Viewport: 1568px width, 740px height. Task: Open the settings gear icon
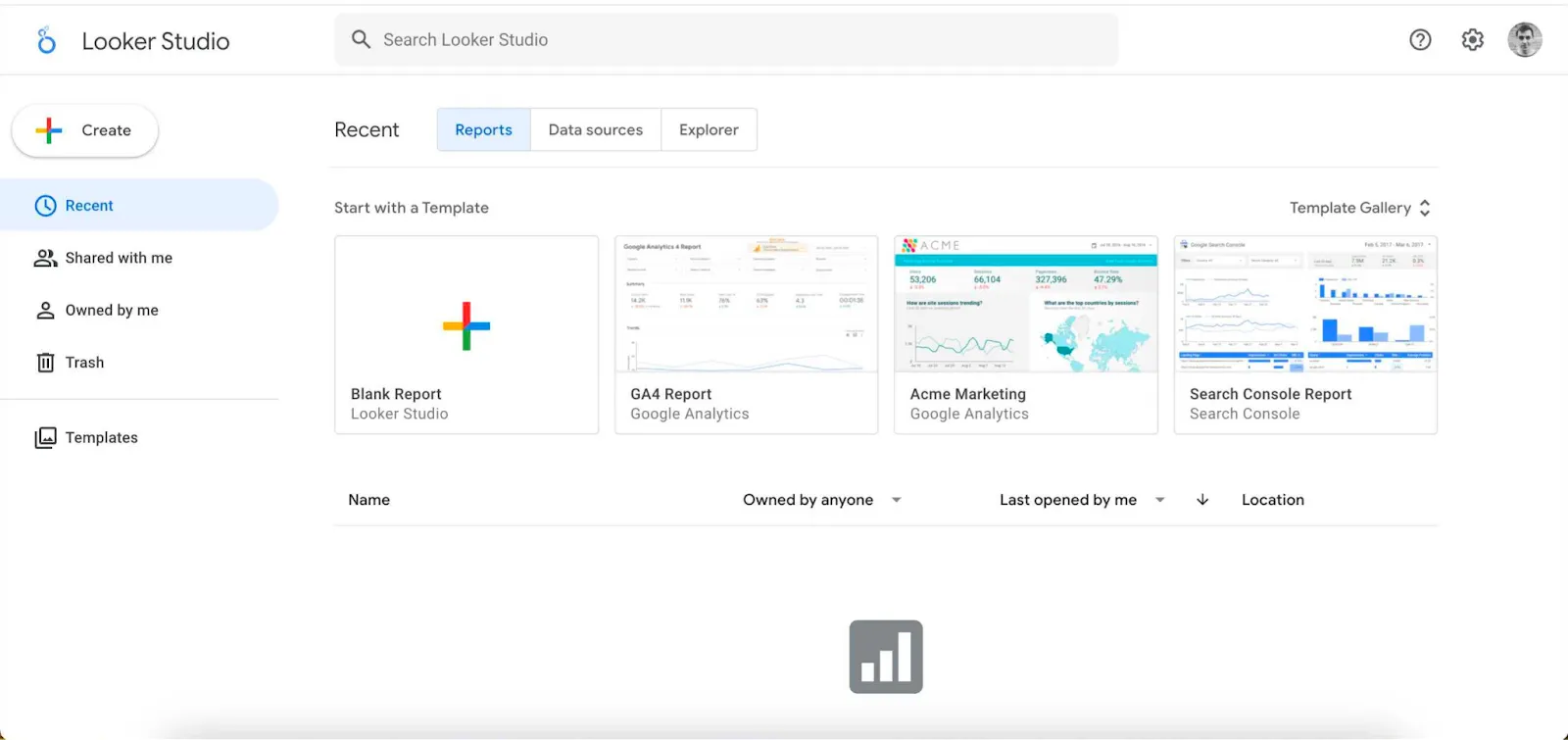1472,40
